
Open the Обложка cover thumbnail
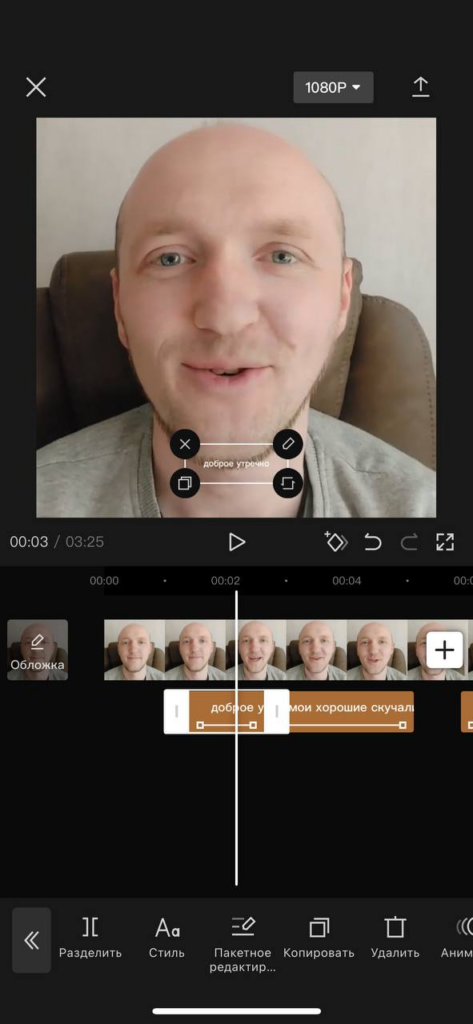(x=37, y=650)
